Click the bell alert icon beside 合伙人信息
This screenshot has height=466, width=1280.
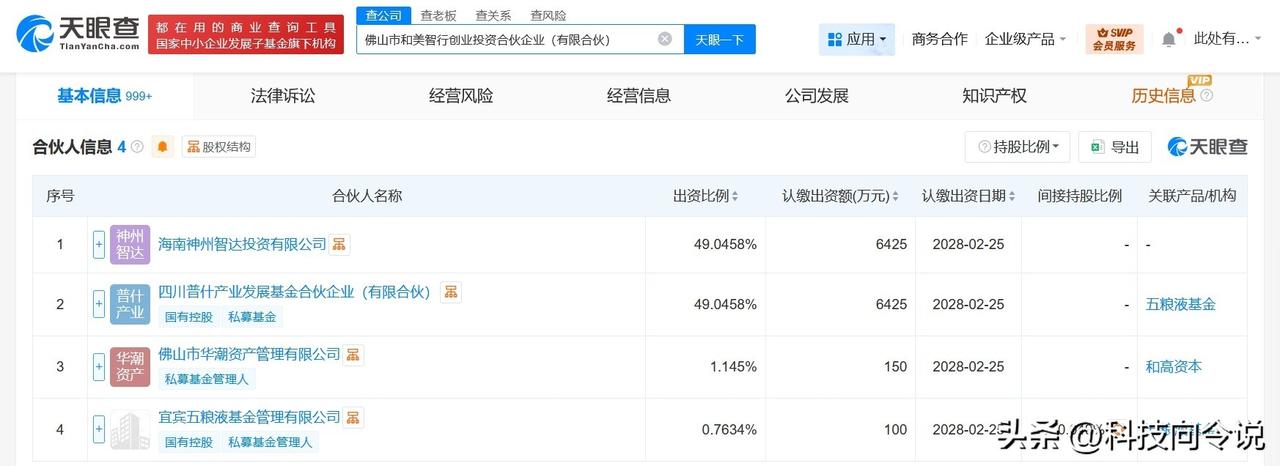click(163, 147)
